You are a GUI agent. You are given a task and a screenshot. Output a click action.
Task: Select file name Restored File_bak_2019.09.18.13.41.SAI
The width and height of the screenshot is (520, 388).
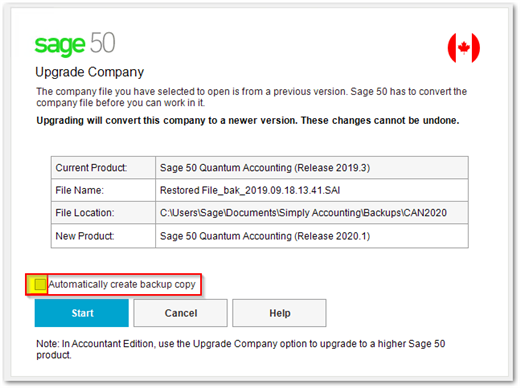click(x=250, y=190)
